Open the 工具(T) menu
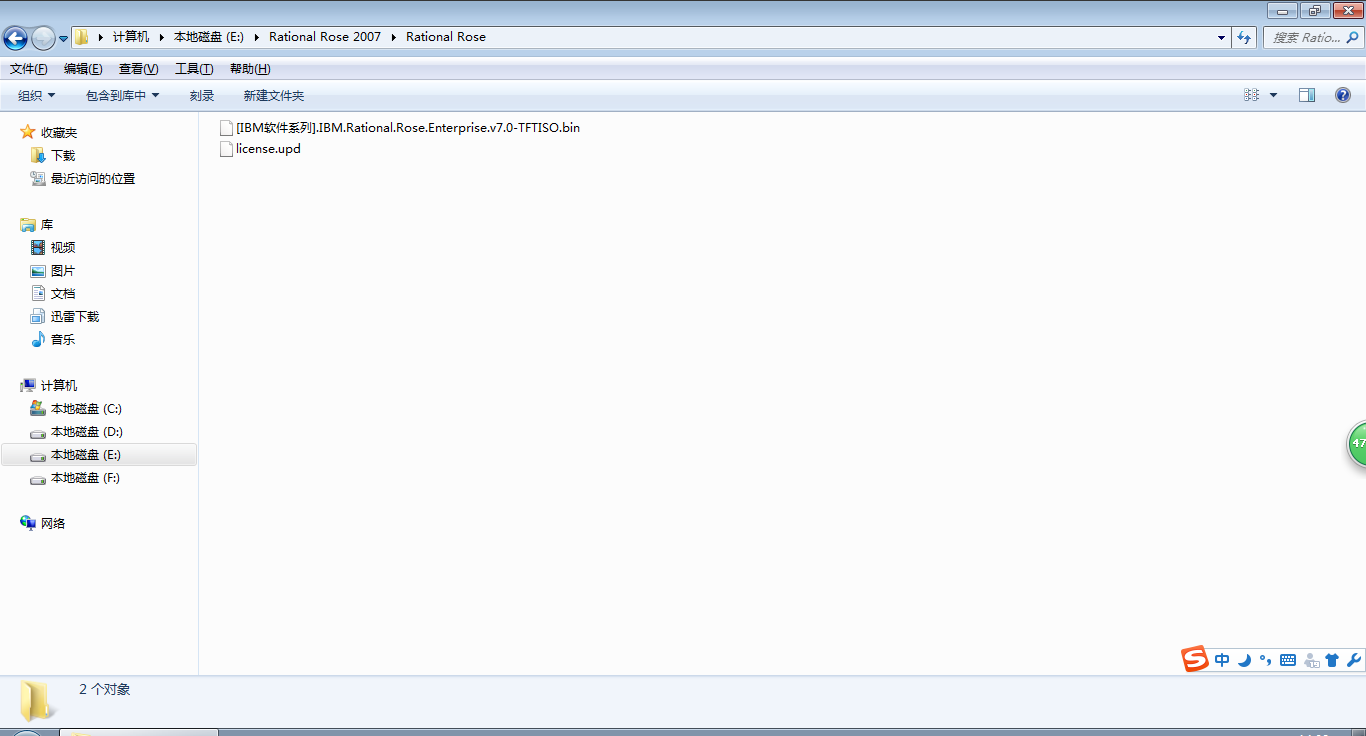This screenshot has height=736, width=1366. pyautogui.click(x=194, y=69)
